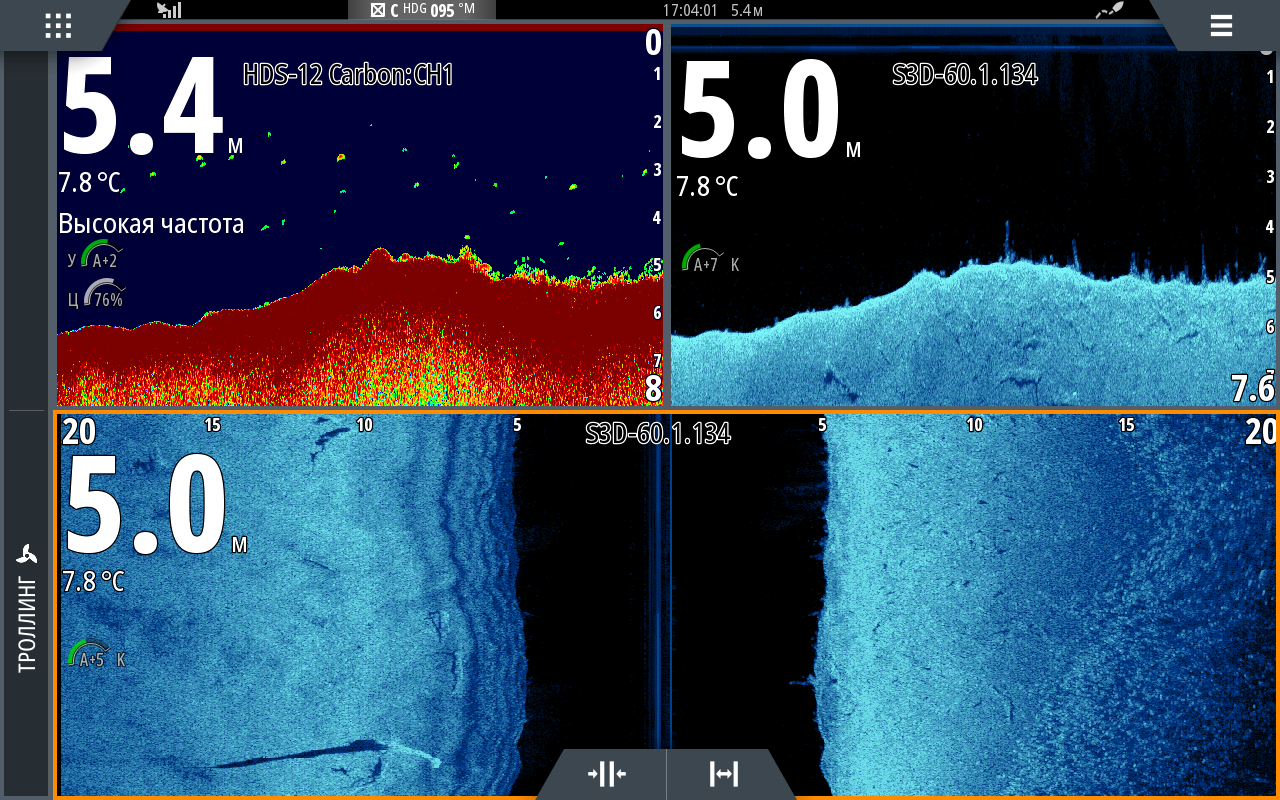Click the 5.0 m depth on SideScan panel
The width and height of the screenshot is (1280, 800).
coord(145,505)
